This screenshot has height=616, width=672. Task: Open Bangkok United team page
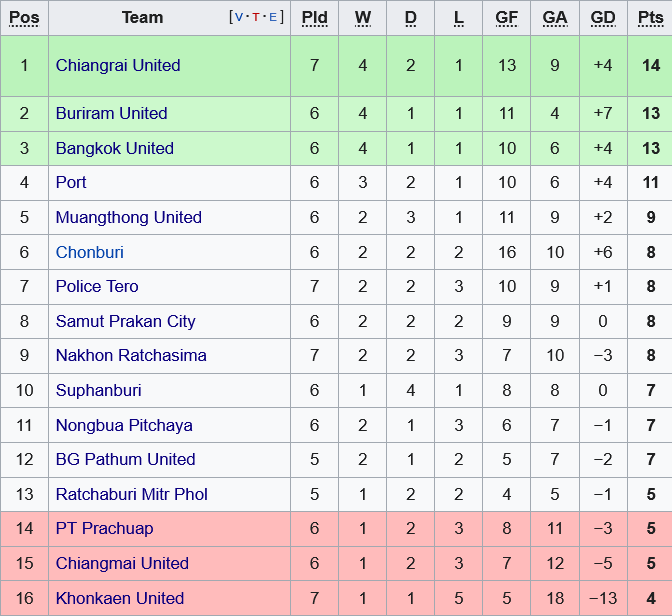tap(114, 148)
